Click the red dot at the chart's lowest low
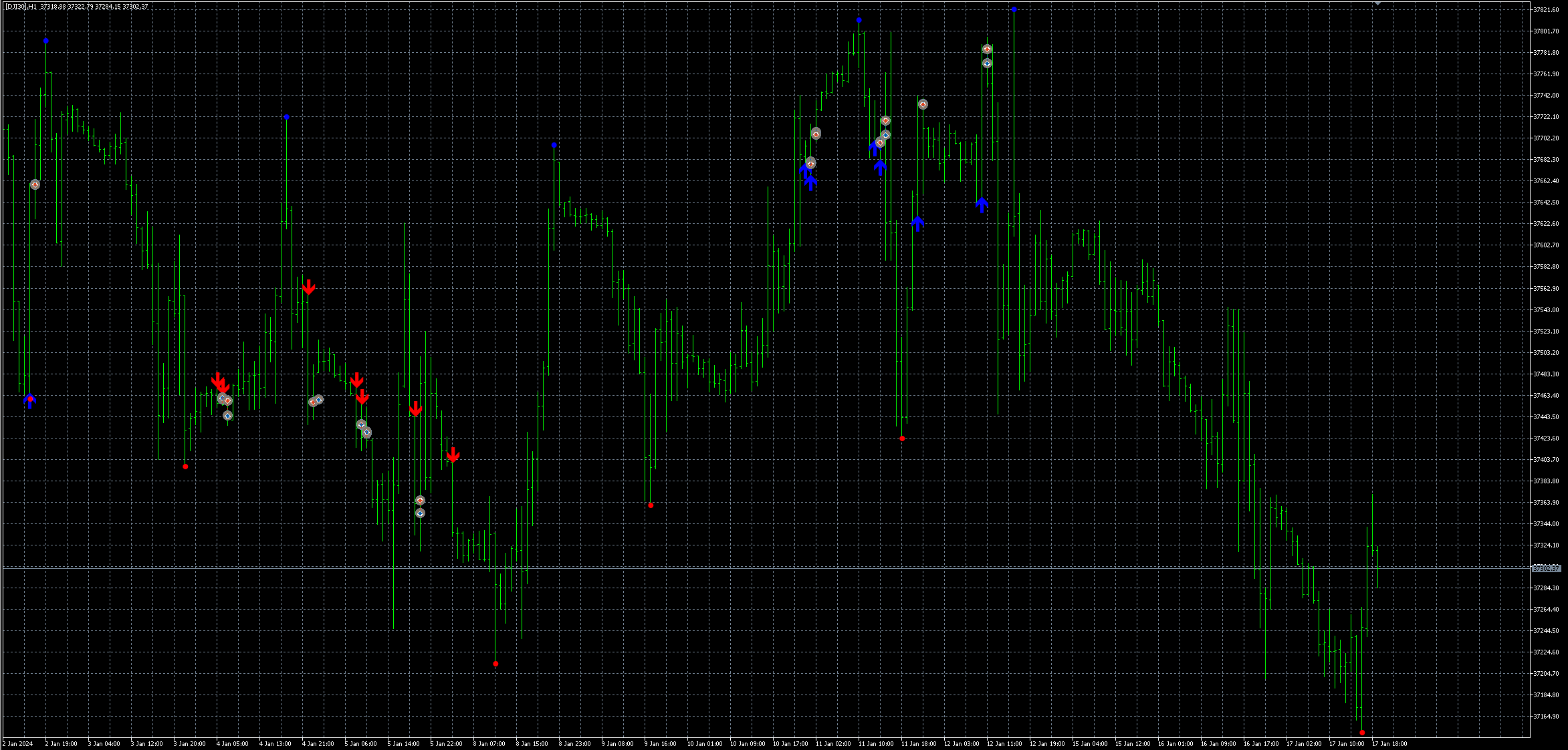The height and width of the screenshot is (750, 1568). point(1362,733)
